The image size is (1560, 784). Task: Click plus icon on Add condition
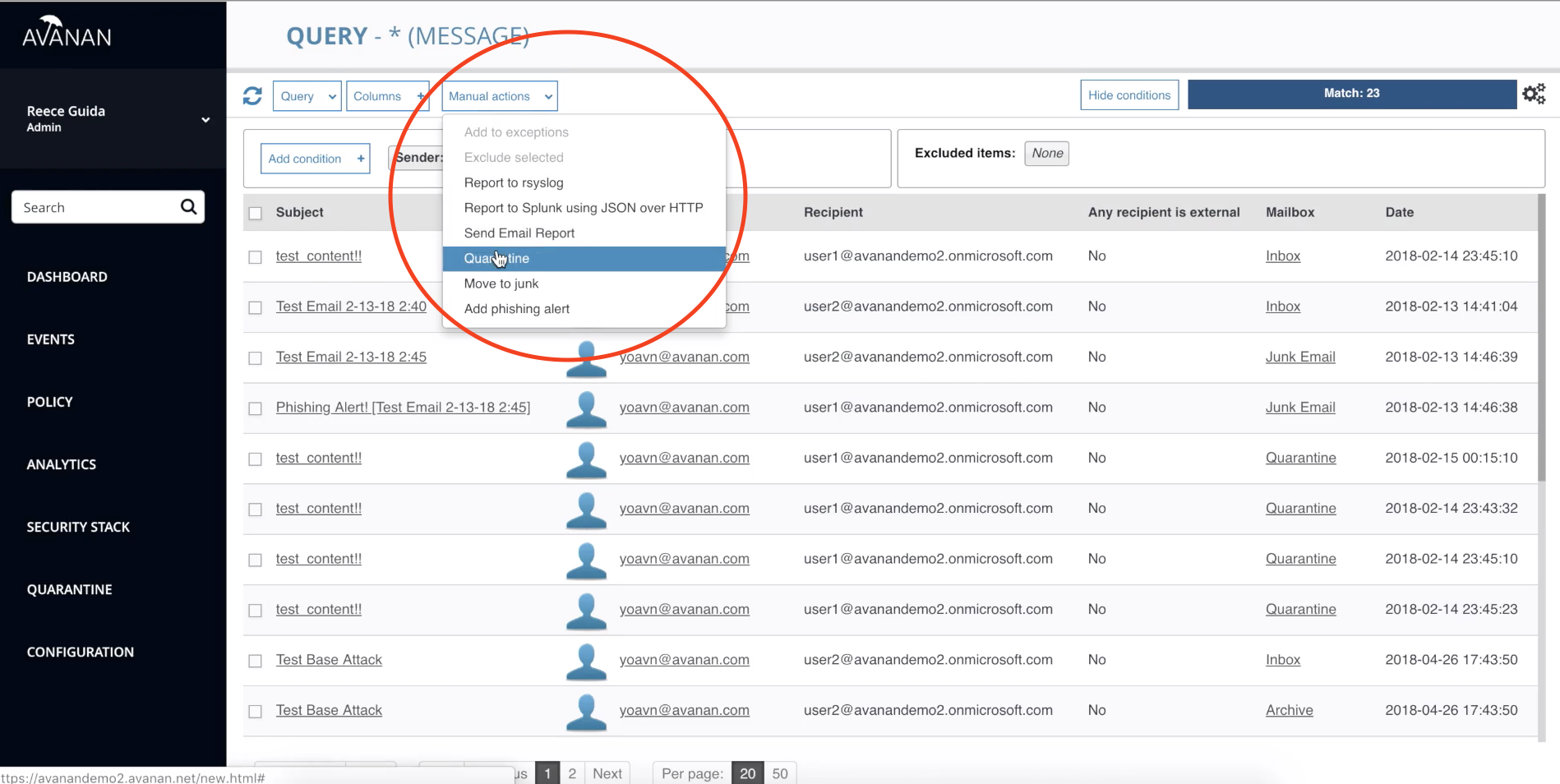[x=361, y=159]
